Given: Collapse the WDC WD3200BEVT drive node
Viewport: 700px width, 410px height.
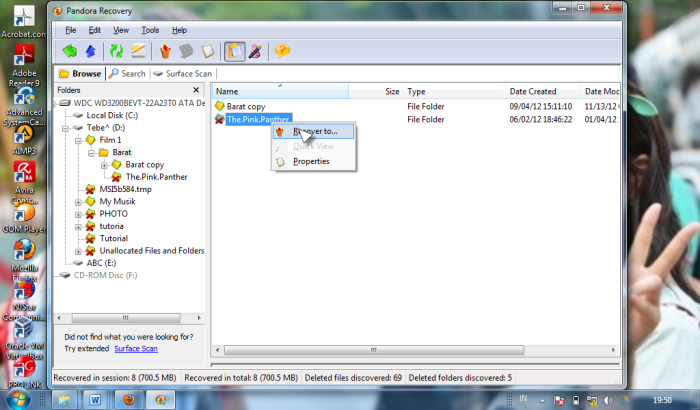Looking at the screenshot, I should click(55, 104).
